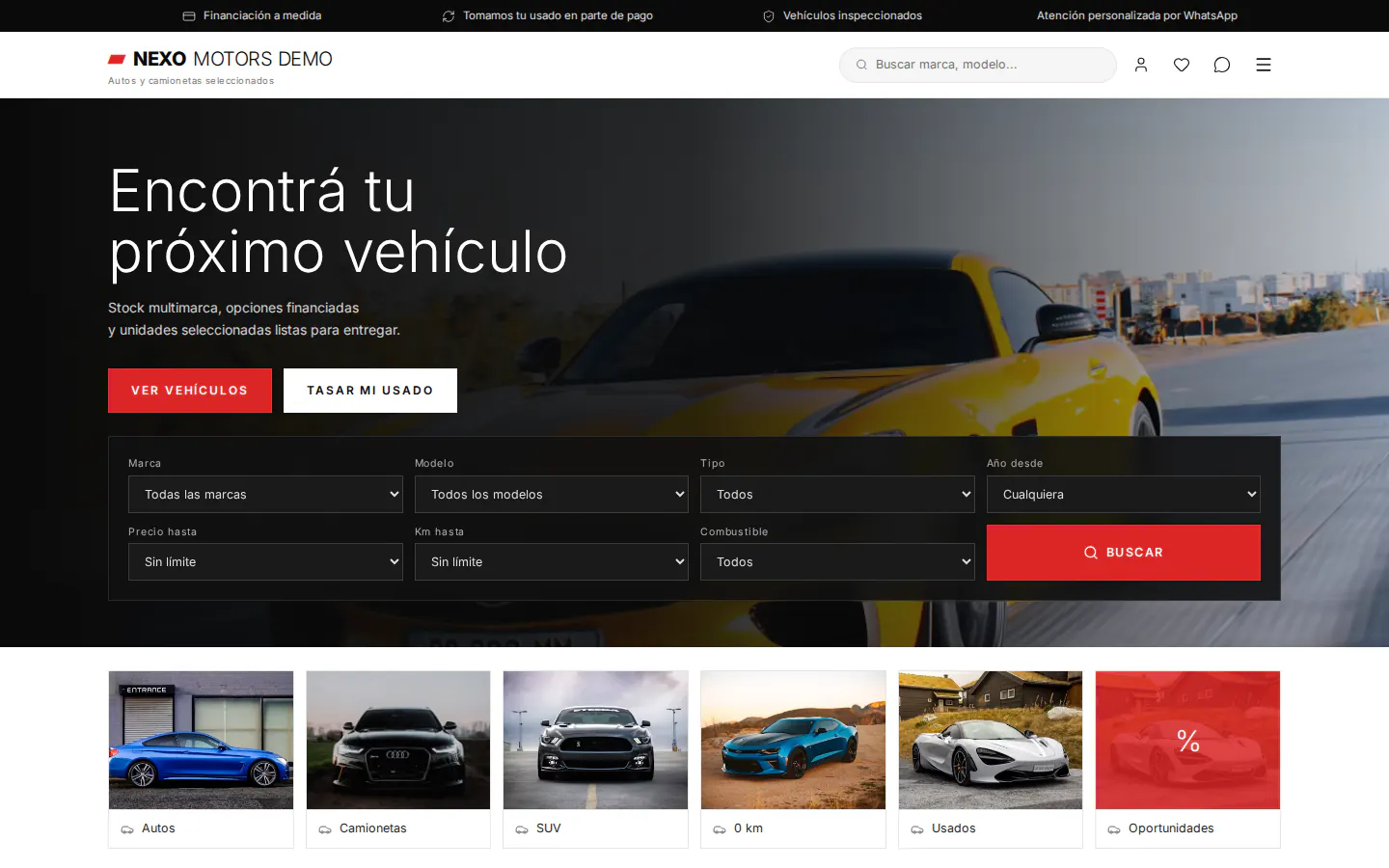Click car icon next to Oportunidades label

coord(1114,829)
